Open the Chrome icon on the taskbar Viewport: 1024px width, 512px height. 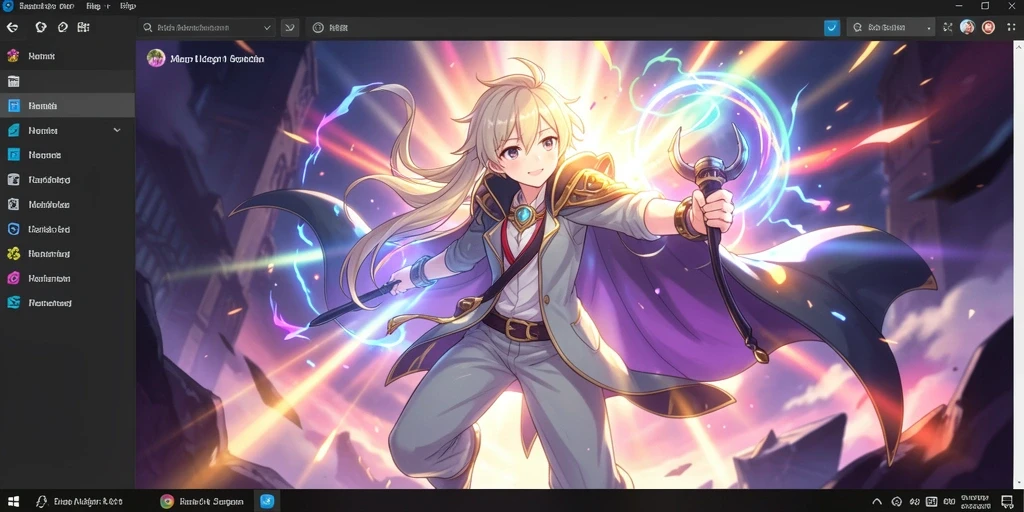pos(167,501)
